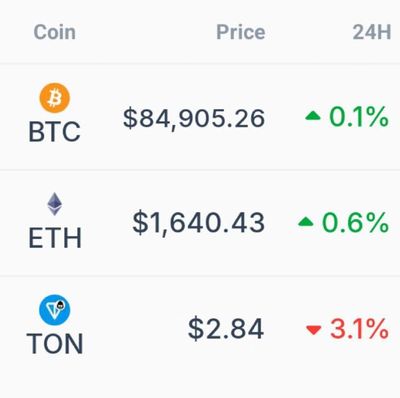Screen dimensions: 400x398
Task: Sort by the 24H change column header
Action: pos(372,32)
